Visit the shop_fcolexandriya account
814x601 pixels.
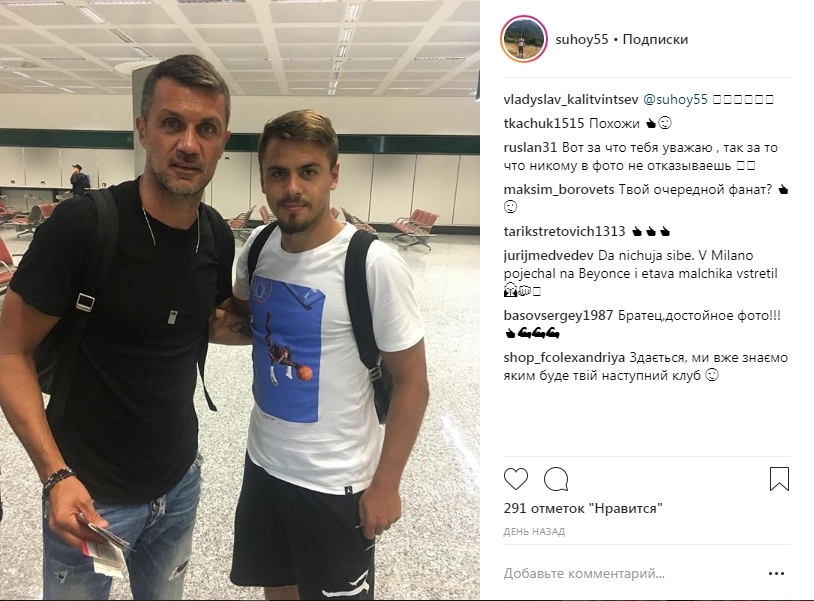[564, 358]
